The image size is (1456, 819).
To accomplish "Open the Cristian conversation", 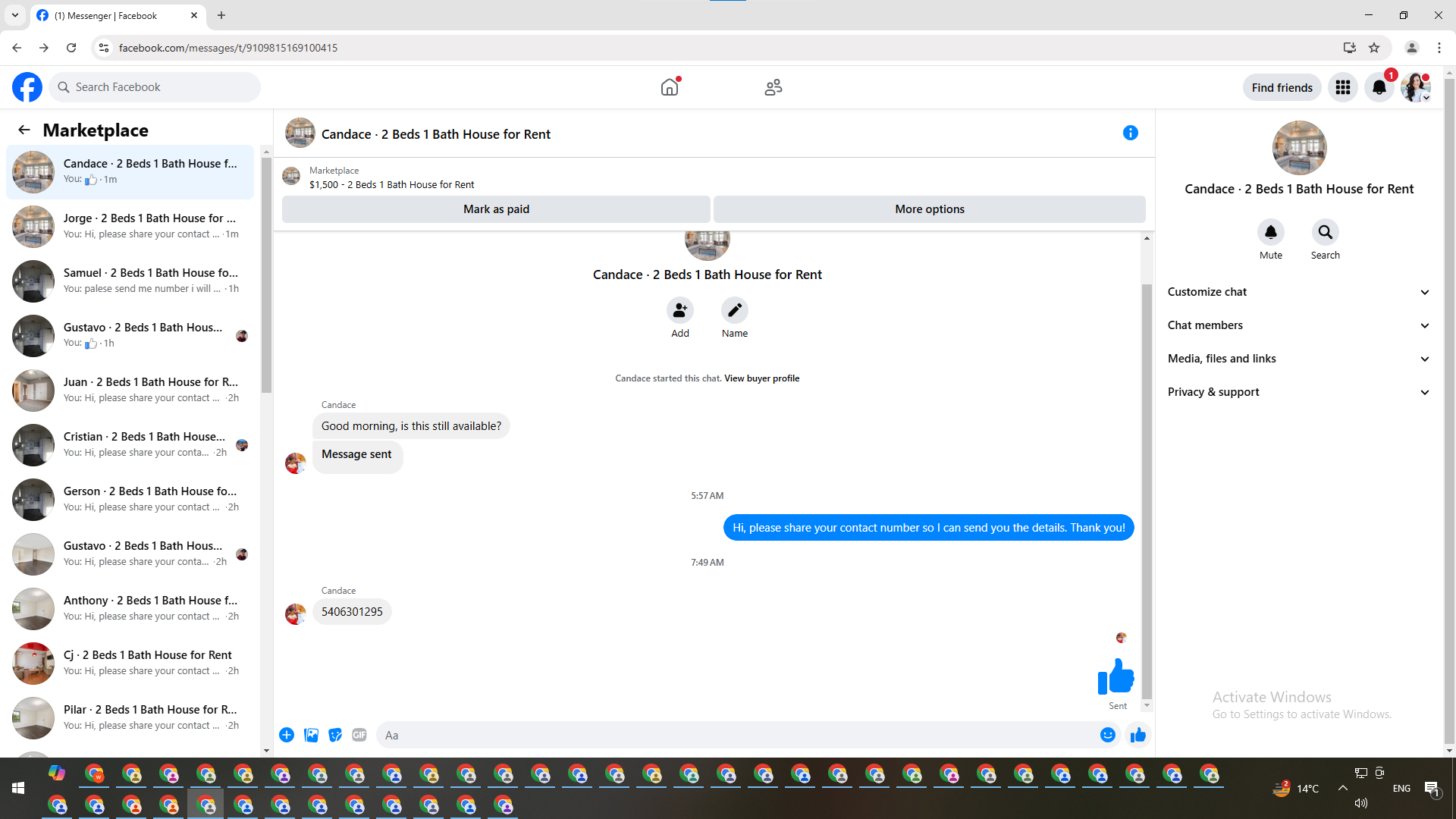I will click(x=130, y=444).
